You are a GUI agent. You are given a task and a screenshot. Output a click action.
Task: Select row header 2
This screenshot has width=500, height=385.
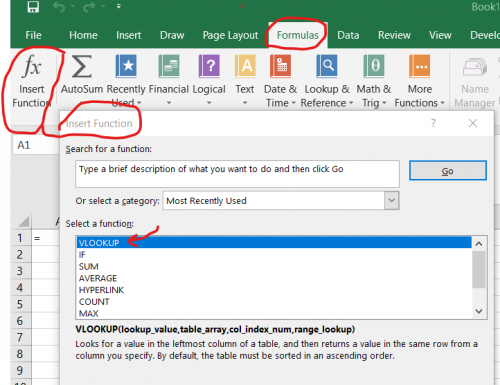click(x=21, y=254)
